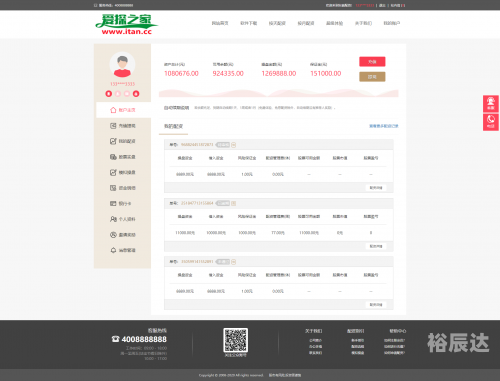
Task: Click the small tag icon beside order 2518…
Action: coord(234,203)
